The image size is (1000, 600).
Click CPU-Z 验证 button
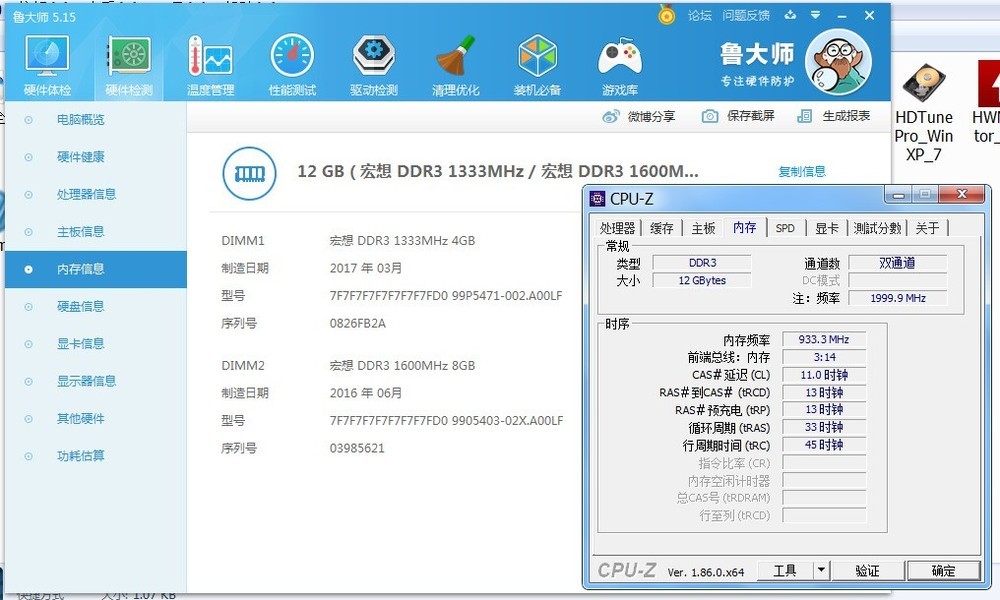[x=867, y=571]
